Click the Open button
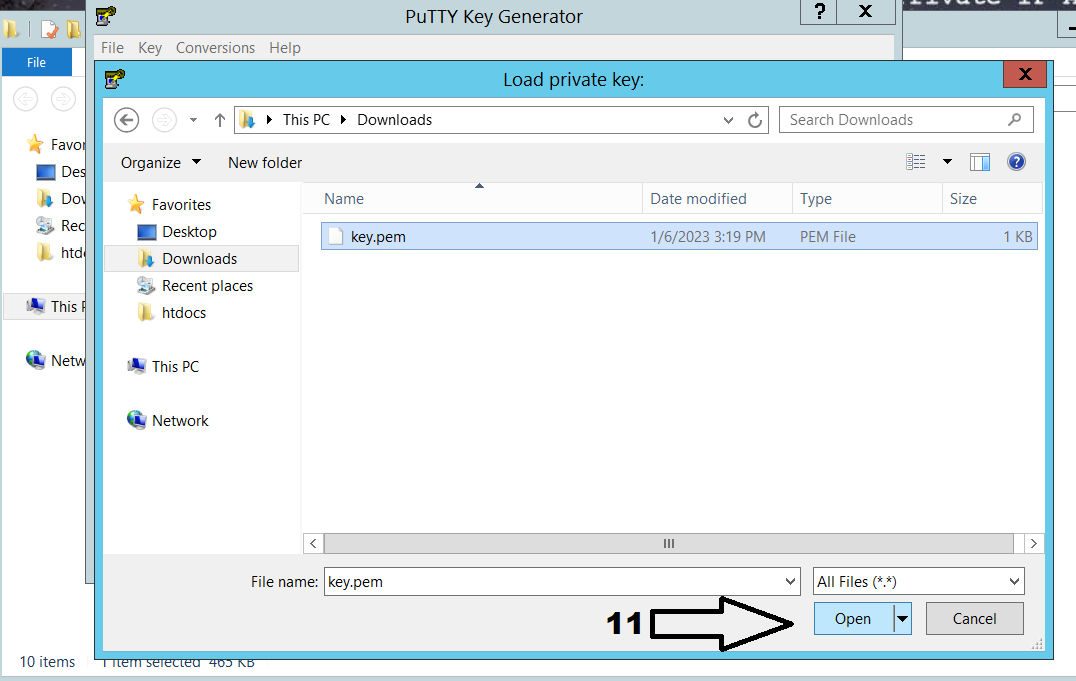The image size is (1076, 681). tap(853, 619)
